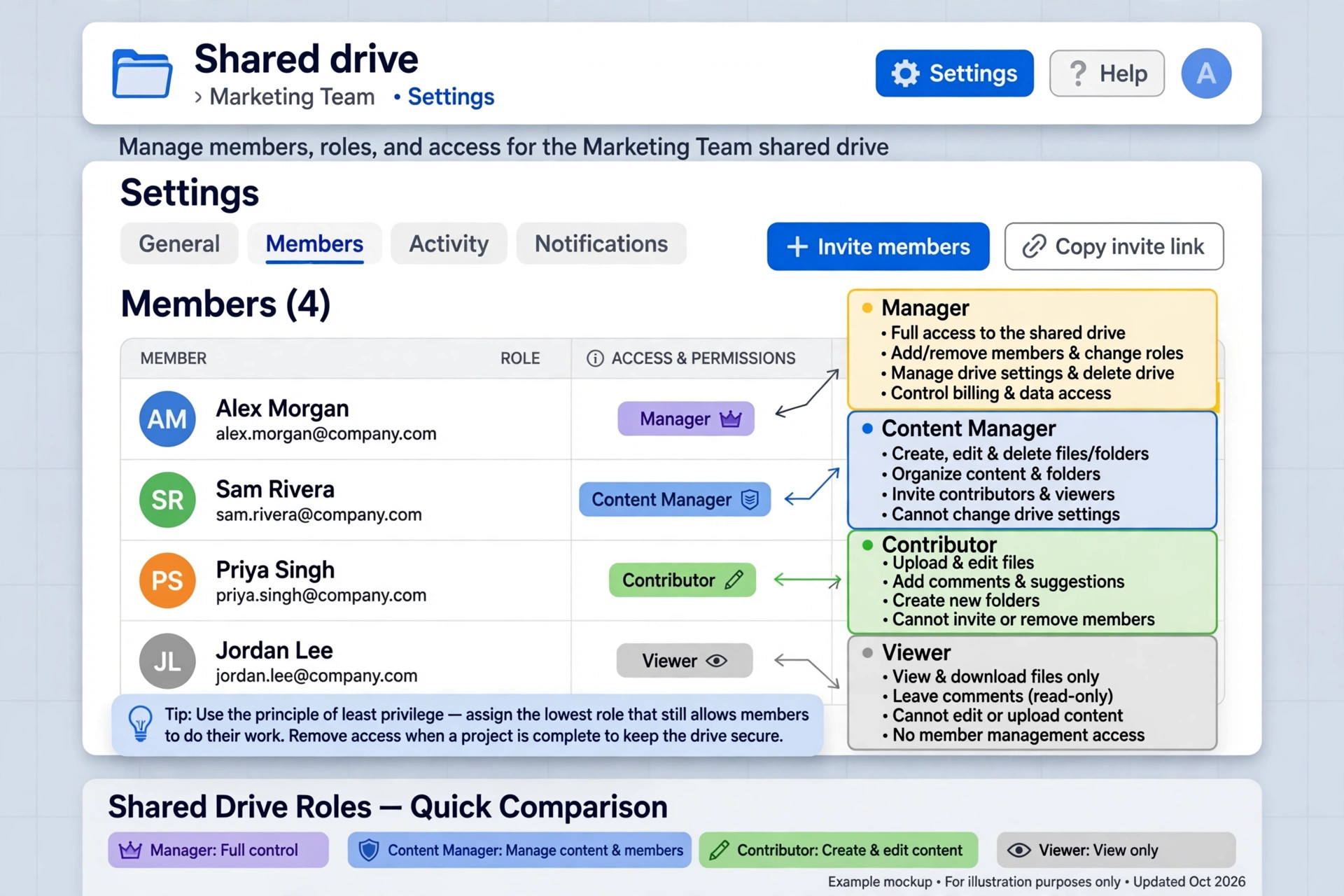This screenshot has width=1344, height=896.
Task: Click the crown icon in Manager: Full control chip
Action: (130, 850)
